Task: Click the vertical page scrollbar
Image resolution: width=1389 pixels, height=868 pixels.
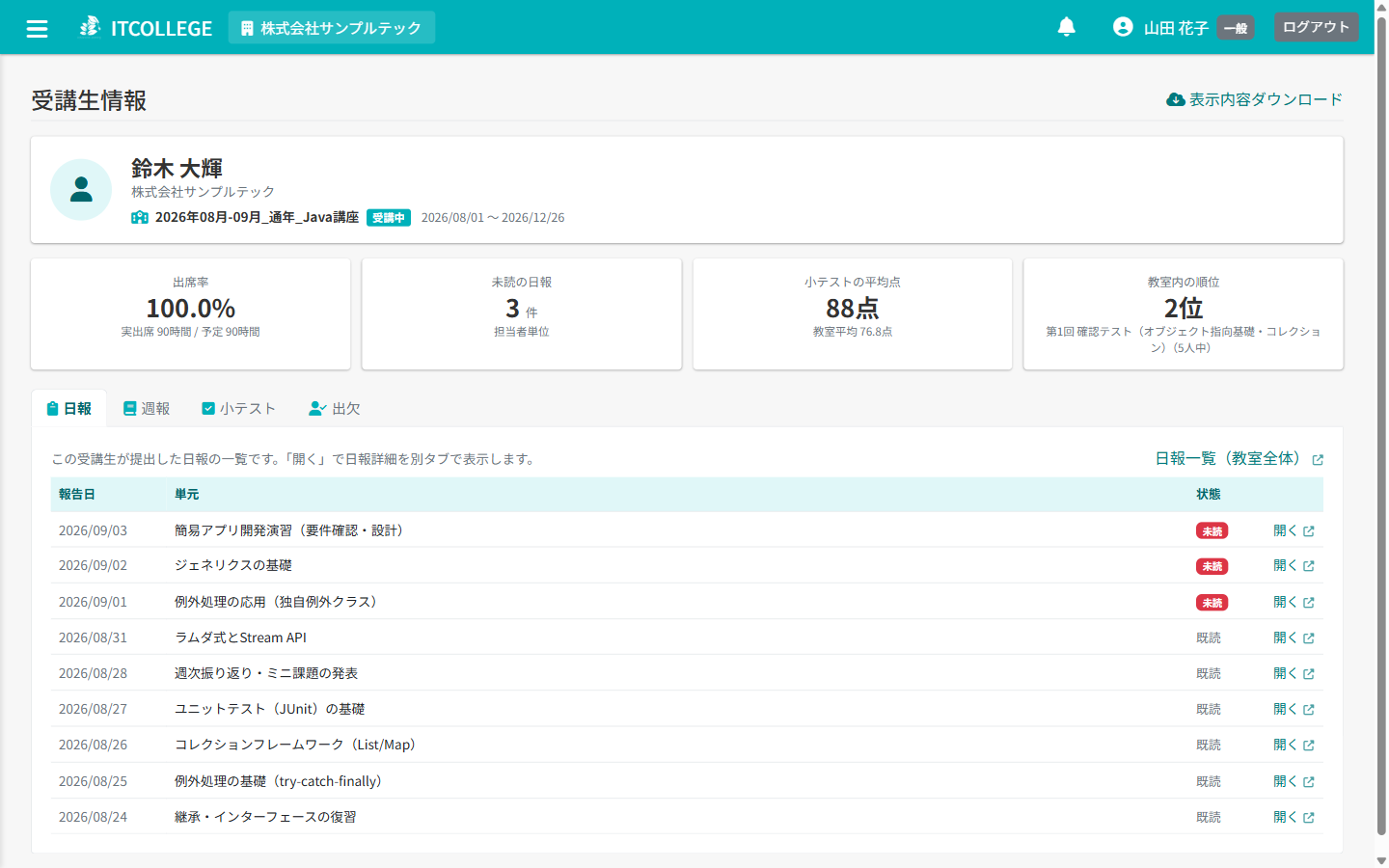Action: point(1381,424)
